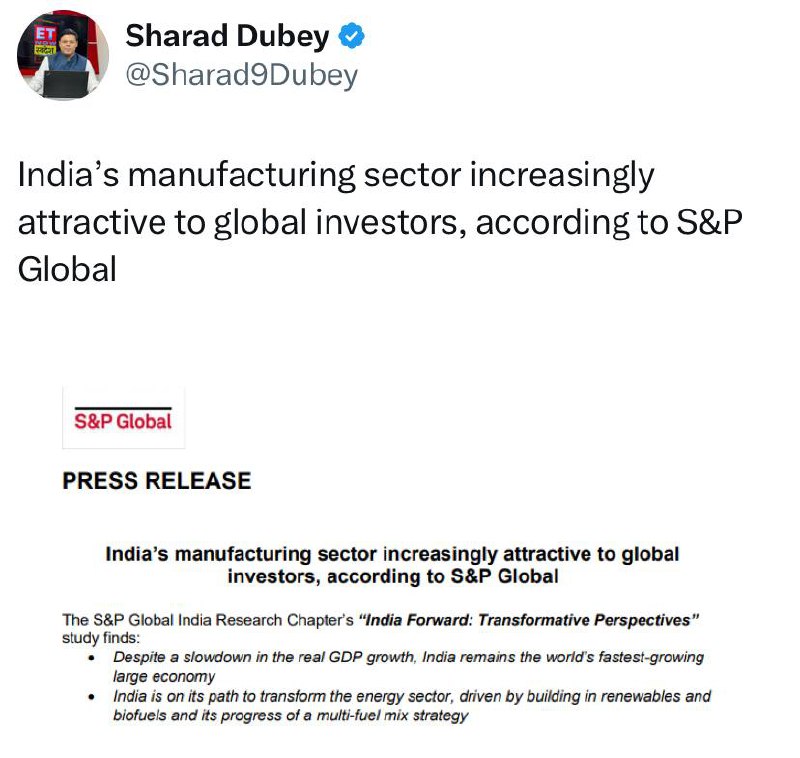Viewport: 800px width, 758px height.
Task: Click the first bullet point dot
Action: [92, 658]
